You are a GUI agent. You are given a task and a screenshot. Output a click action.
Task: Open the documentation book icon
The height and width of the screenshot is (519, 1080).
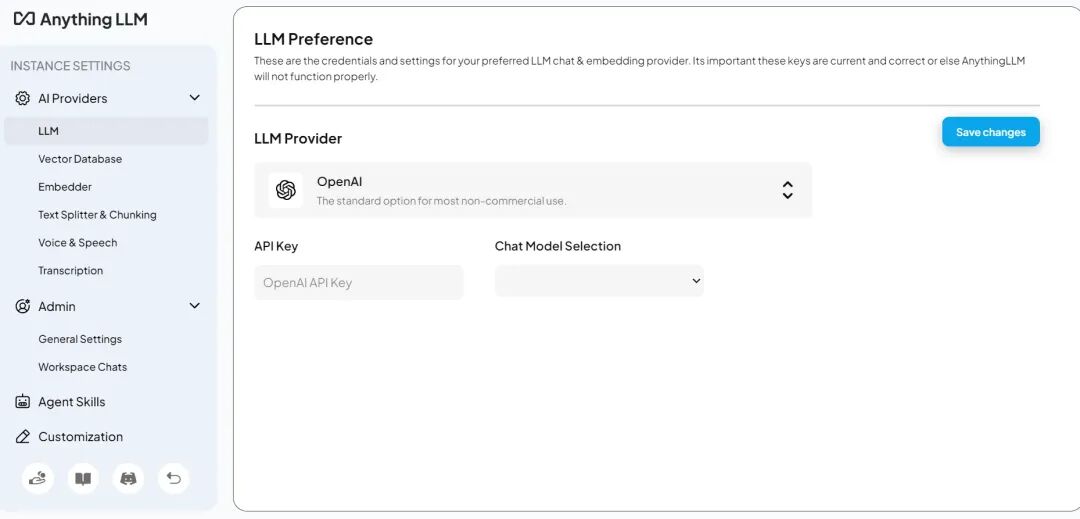pyautogui.click(x=83, y=478)
